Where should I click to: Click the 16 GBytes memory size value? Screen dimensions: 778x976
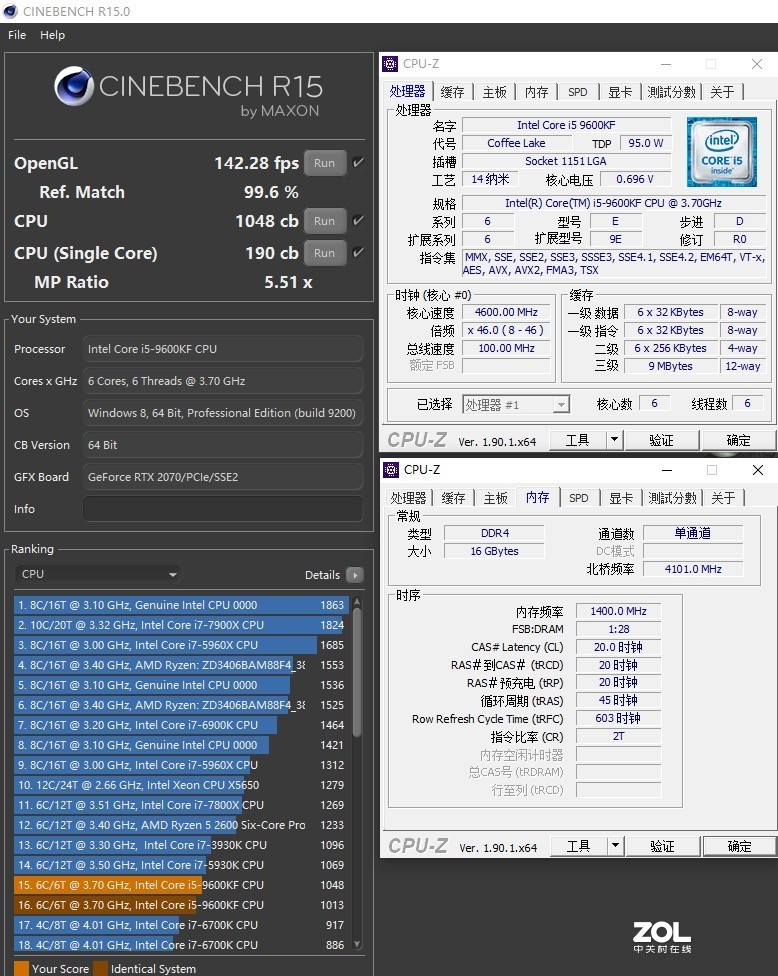pyautogui.click(x=494, y=551)
